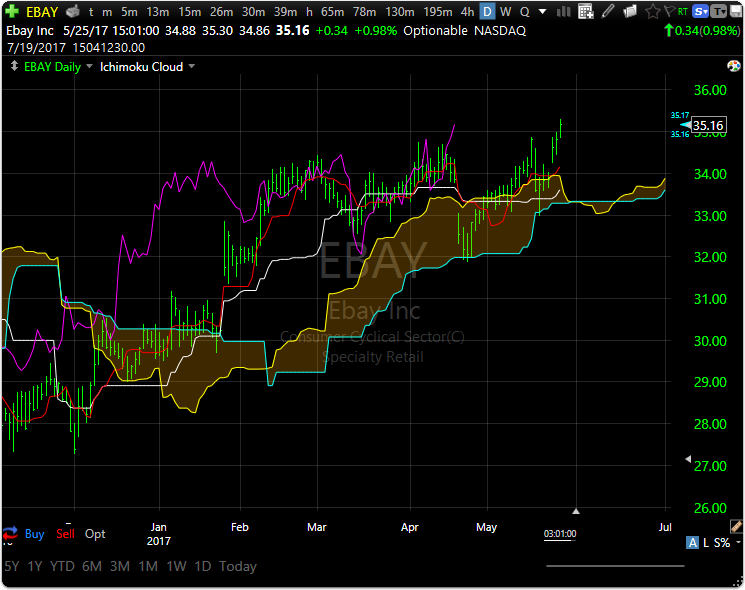745x590 pixels.
Task: Zoom chart to 1D range
Action: click(x=203, y=566)
